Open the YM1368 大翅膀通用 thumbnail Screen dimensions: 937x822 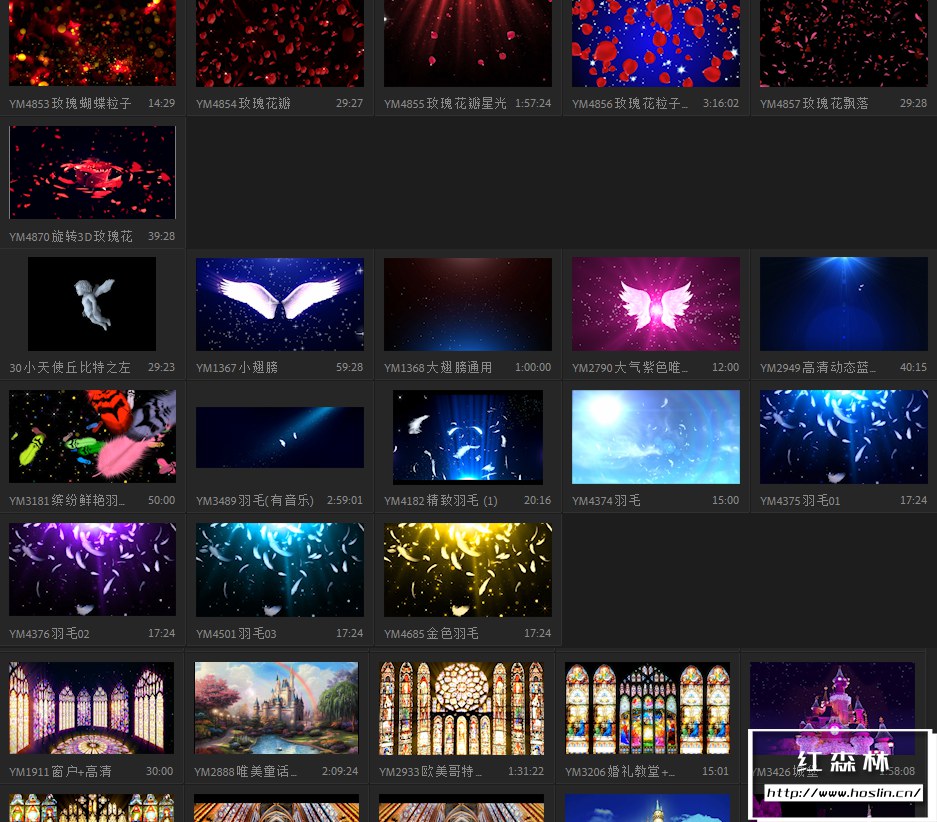(468, 304)
